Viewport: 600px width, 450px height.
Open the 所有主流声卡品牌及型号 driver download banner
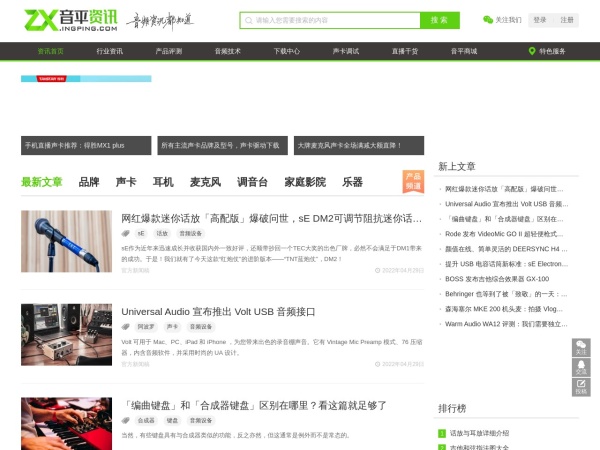tap(223, 145)
